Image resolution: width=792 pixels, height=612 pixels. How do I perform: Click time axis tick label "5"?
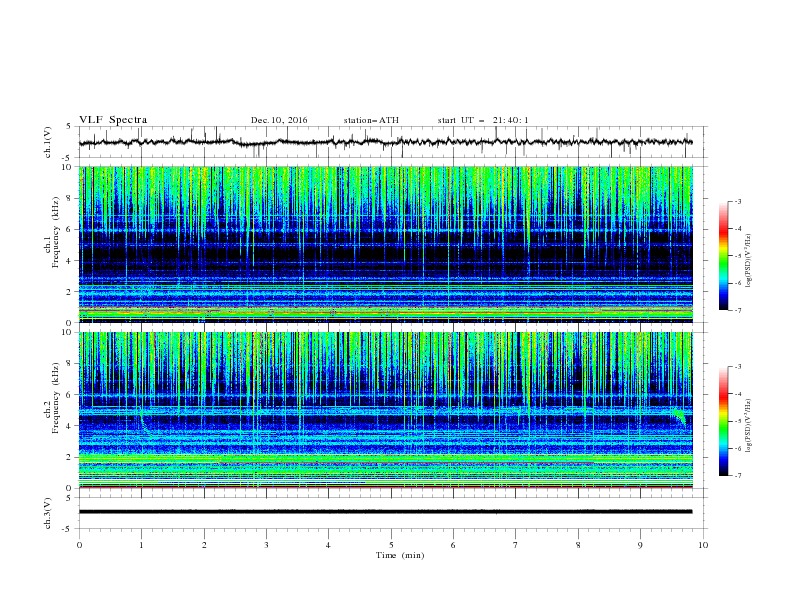(x=391, y=545)
